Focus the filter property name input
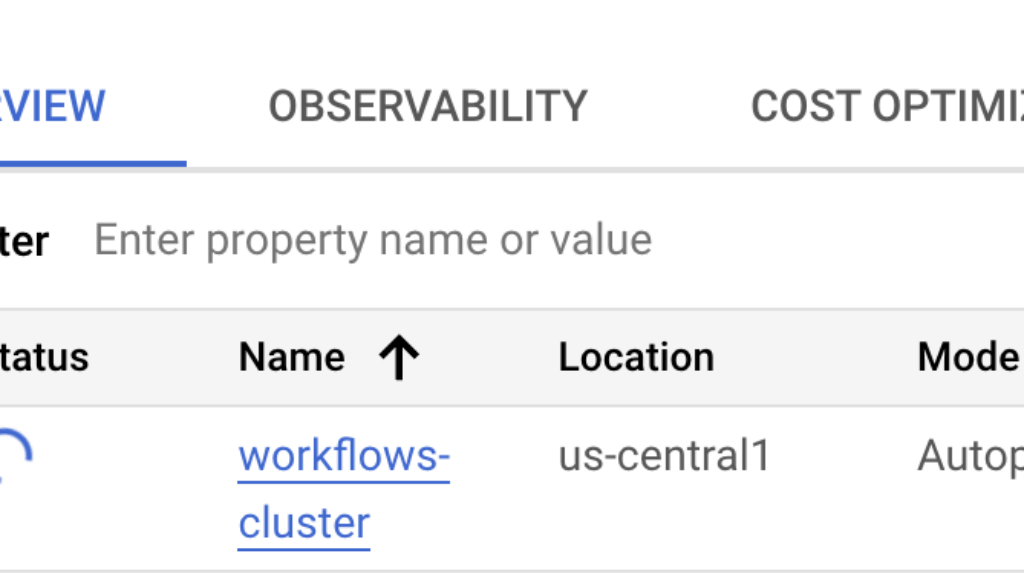1024x585 pixels. (372, 240)
